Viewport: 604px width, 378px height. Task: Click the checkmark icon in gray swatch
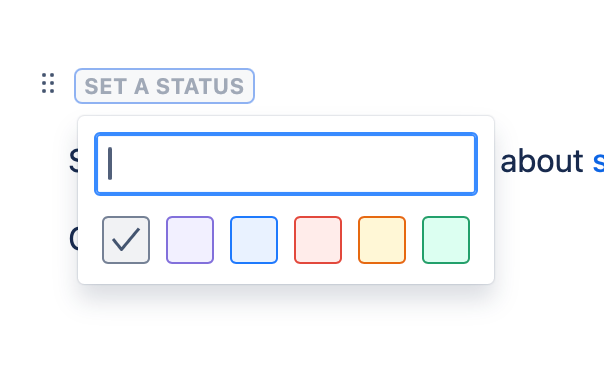(x=126, y=240)
